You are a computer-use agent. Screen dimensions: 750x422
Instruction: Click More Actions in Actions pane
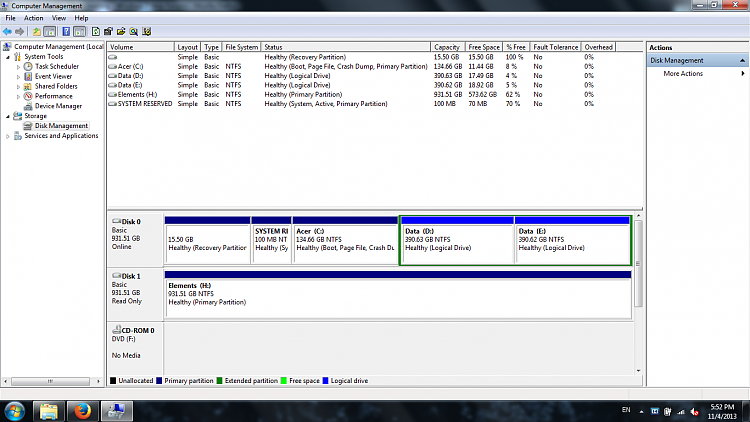pyautogui.click(x=683, y=74)
